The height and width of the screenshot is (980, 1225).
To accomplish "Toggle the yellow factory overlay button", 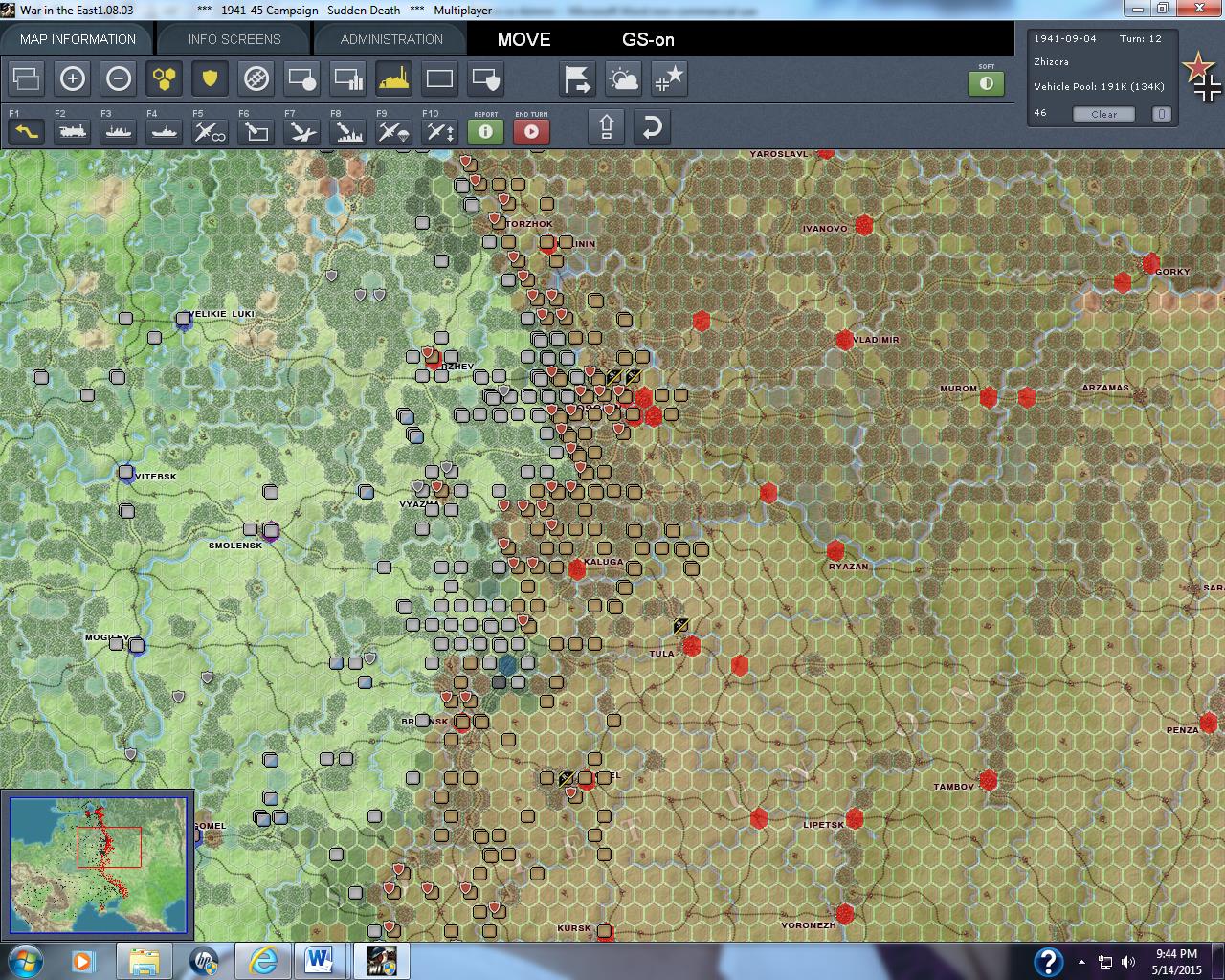I will [x=394, y=78].
